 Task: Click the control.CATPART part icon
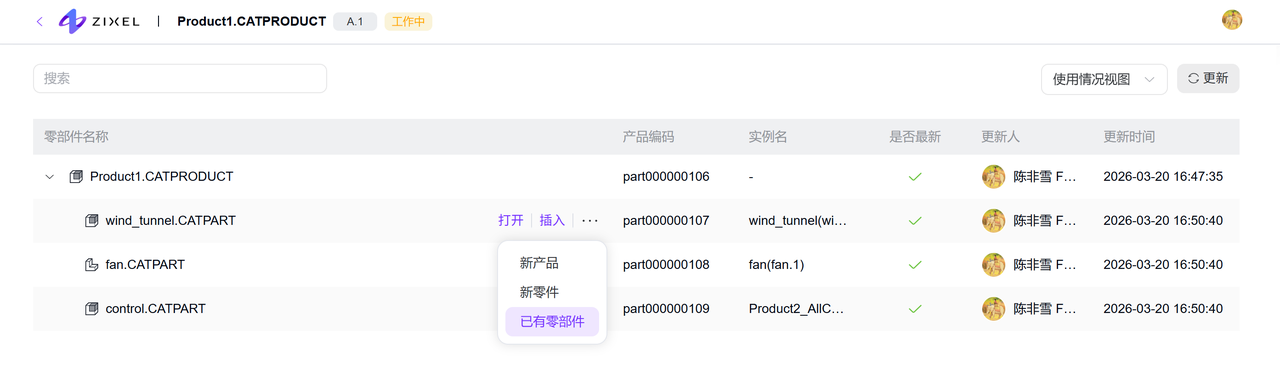pos(91,309)
